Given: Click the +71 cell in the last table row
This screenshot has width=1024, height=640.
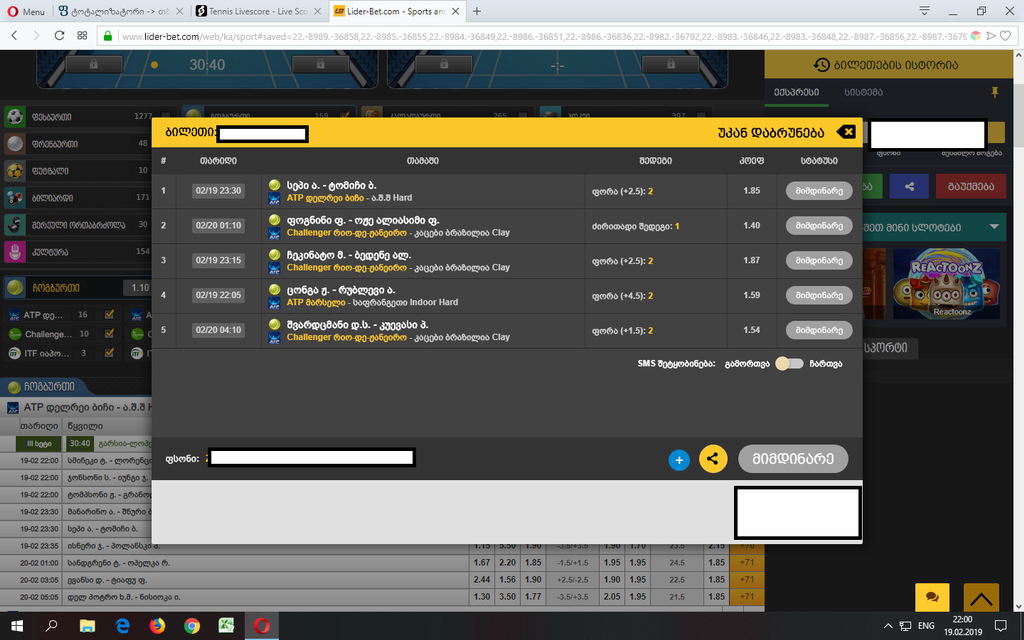Looking at the screenshot, I should [x=746, y=596].
